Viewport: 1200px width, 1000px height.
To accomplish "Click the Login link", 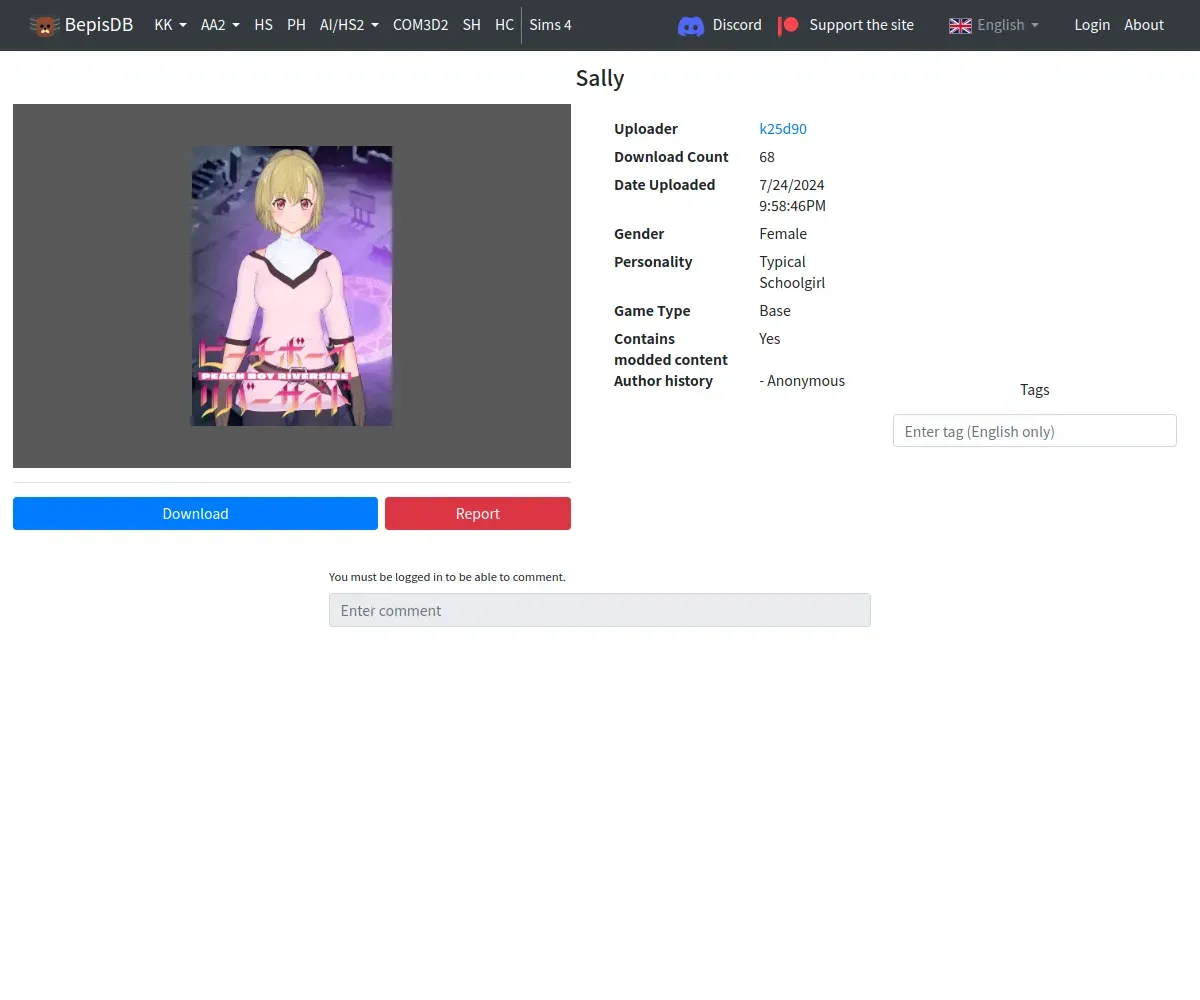I will click(x=1092, y=25).
